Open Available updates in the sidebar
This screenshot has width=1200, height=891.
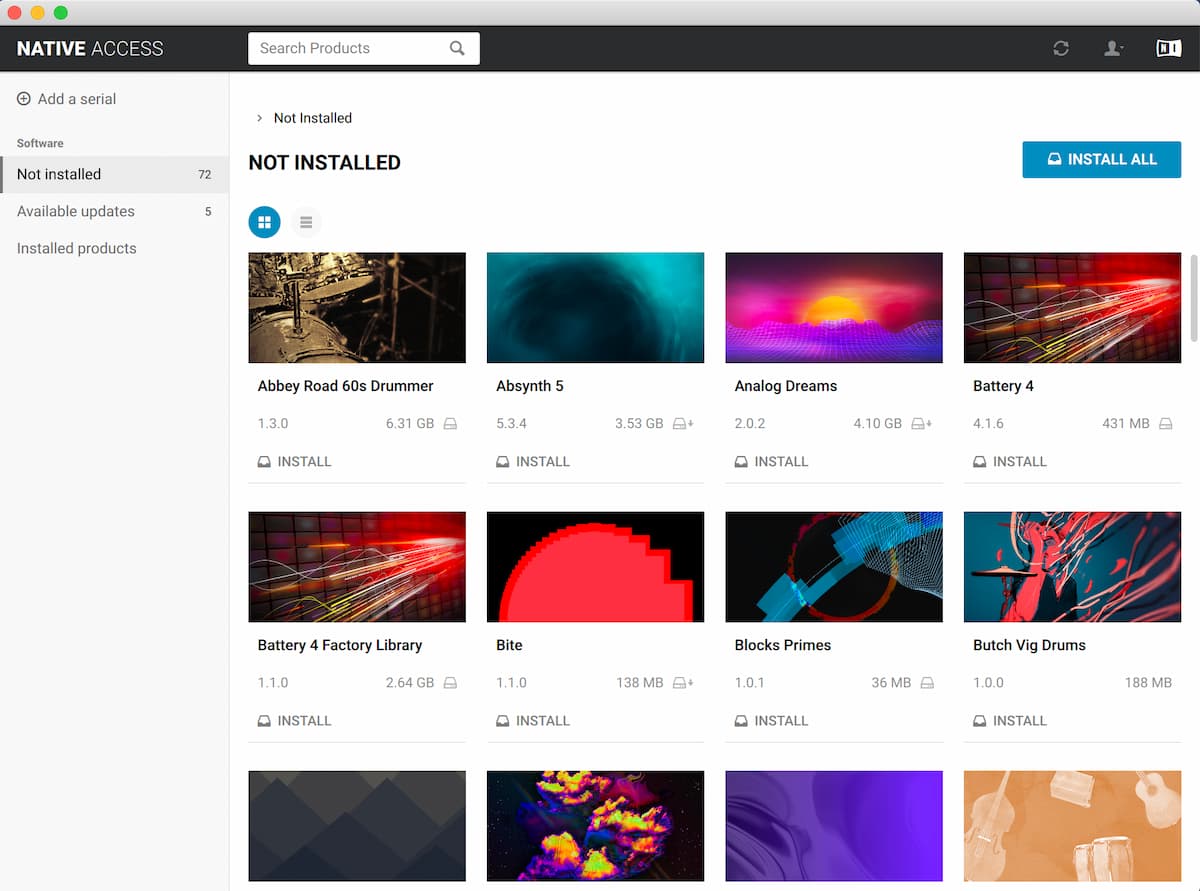coord(114,211)
